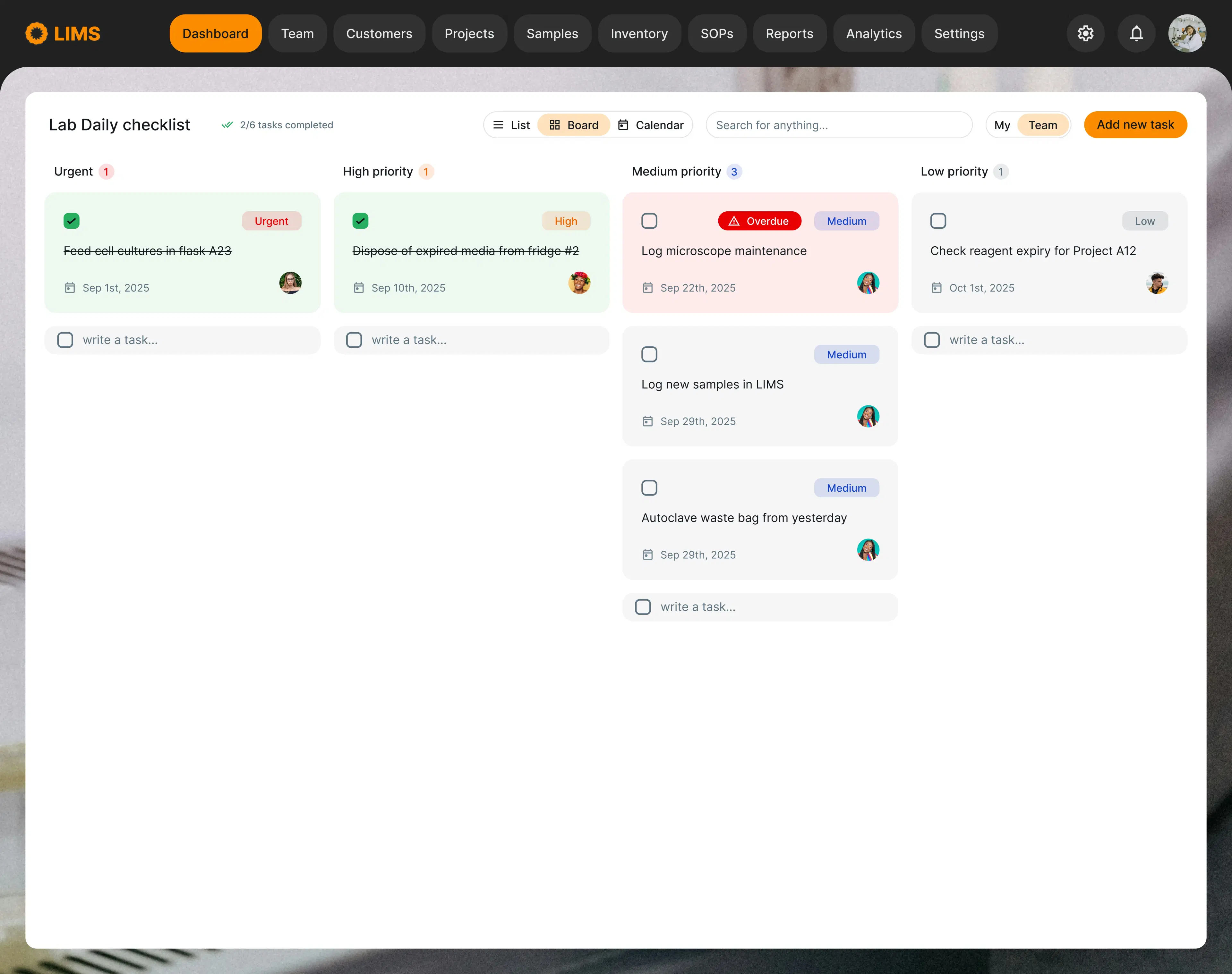The image size is (1232, 974).
Task: Open the notifications bell
Action: (x=1136, y=34)
